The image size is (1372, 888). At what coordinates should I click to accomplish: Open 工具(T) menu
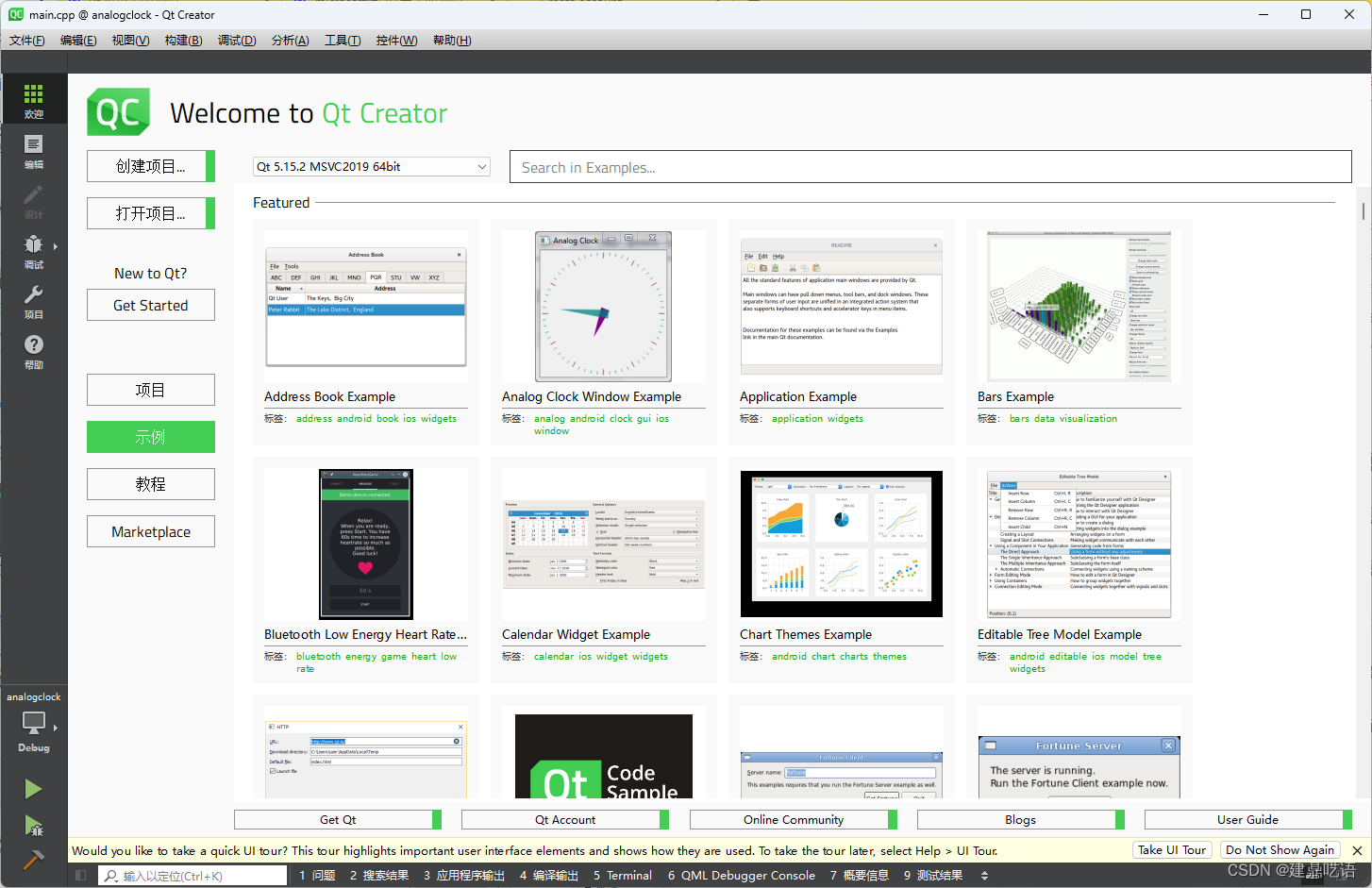[343, 41]
